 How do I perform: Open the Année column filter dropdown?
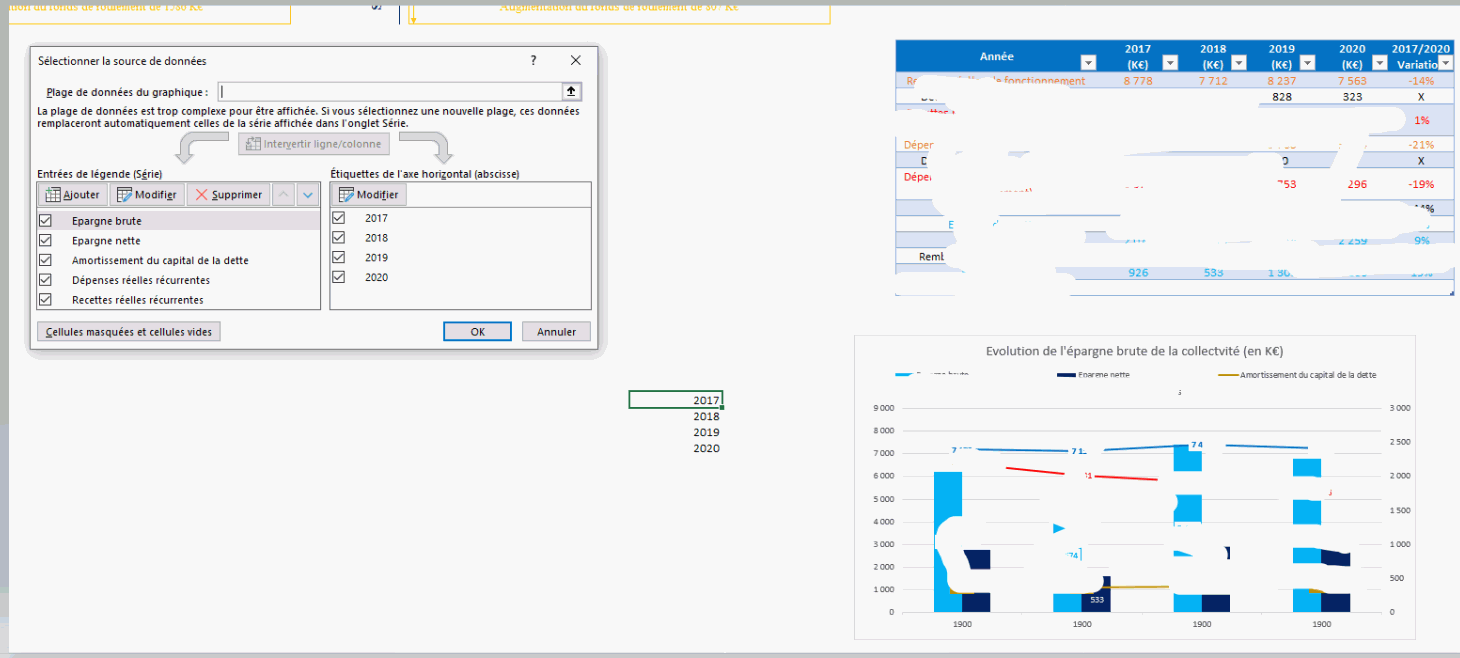coord(1088,63)
